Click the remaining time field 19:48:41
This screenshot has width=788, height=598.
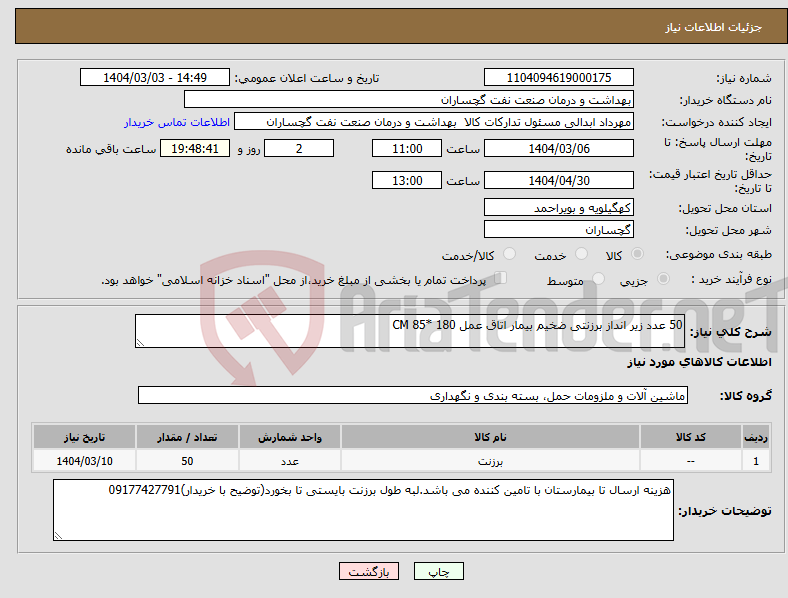tap(195, 149)
